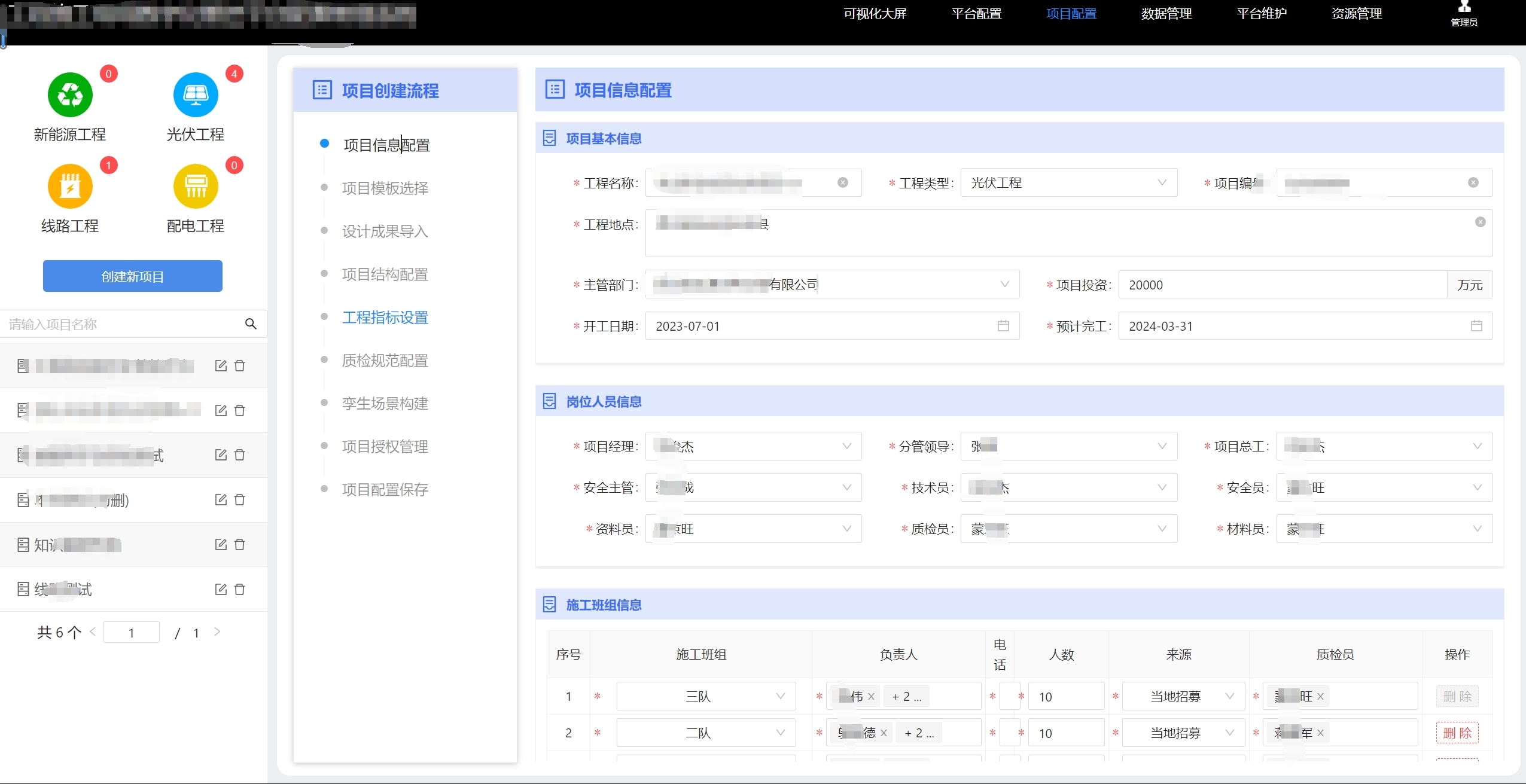Edit the last project ending with 试
The image size is (1526, 784).
221,589
